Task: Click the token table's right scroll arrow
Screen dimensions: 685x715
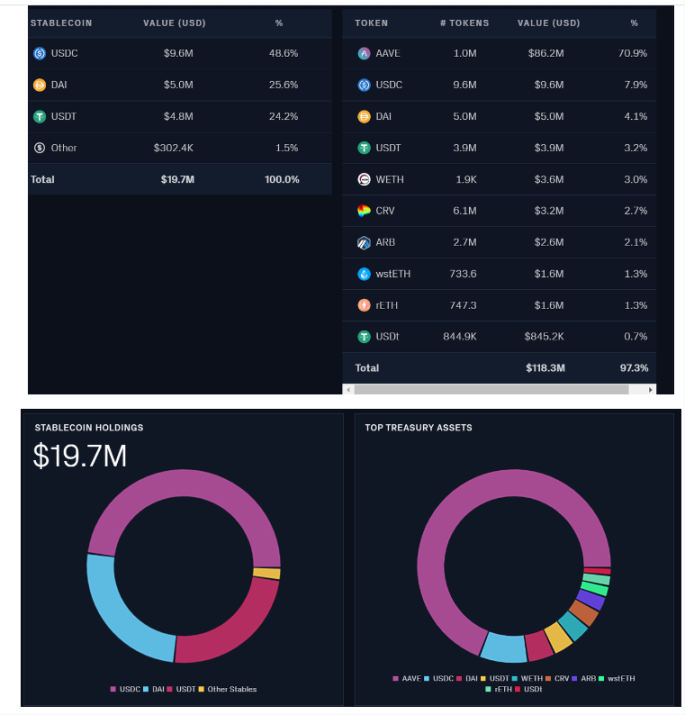Action: tap(652, 389)
